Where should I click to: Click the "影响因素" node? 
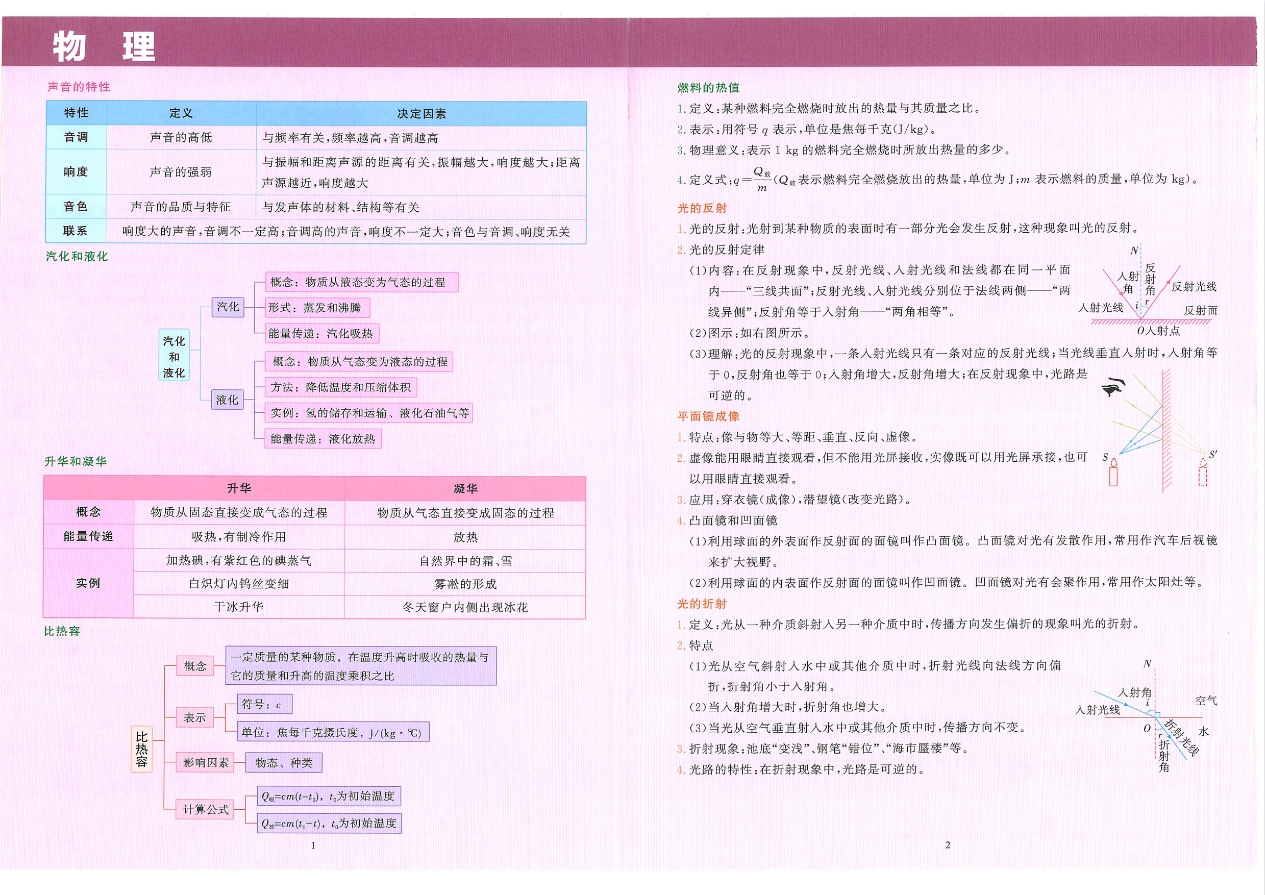tap(205, 763)
